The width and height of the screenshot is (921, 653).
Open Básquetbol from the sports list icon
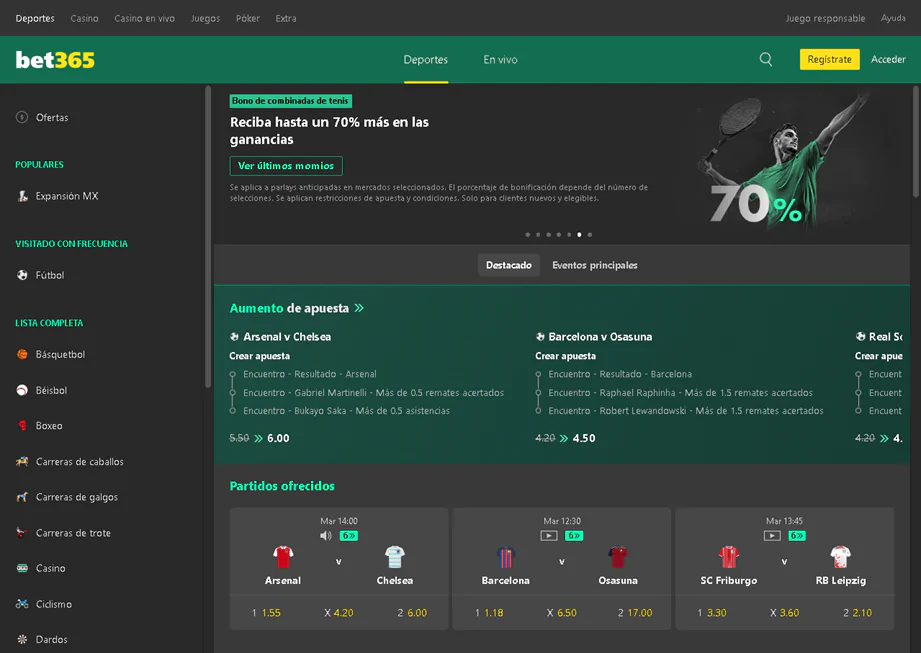[22, 354]
